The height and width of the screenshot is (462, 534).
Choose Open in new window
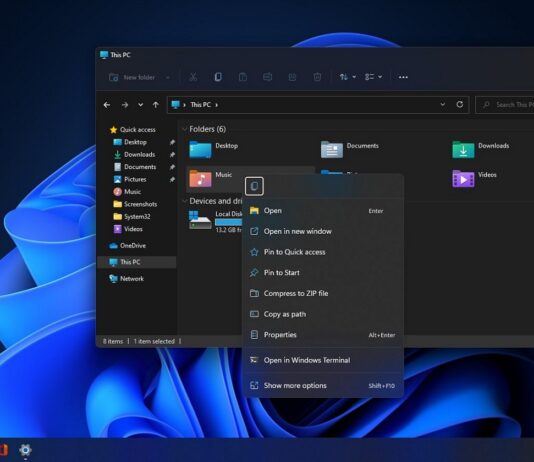point(324,232)
